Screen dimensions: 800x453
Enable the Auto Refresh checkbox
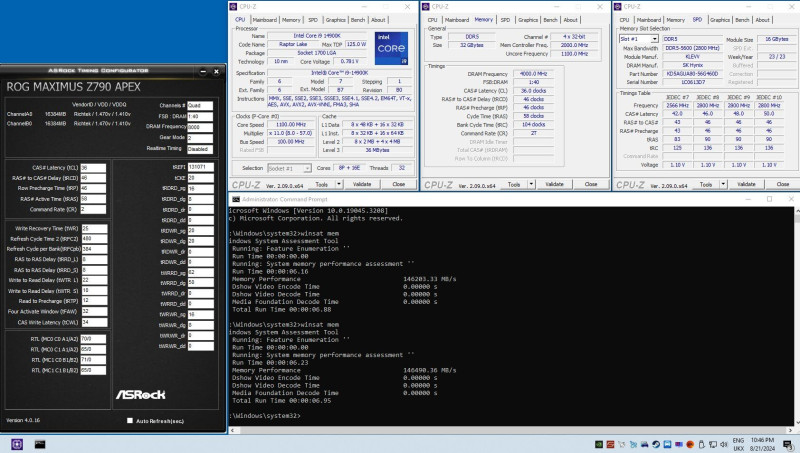130,420
